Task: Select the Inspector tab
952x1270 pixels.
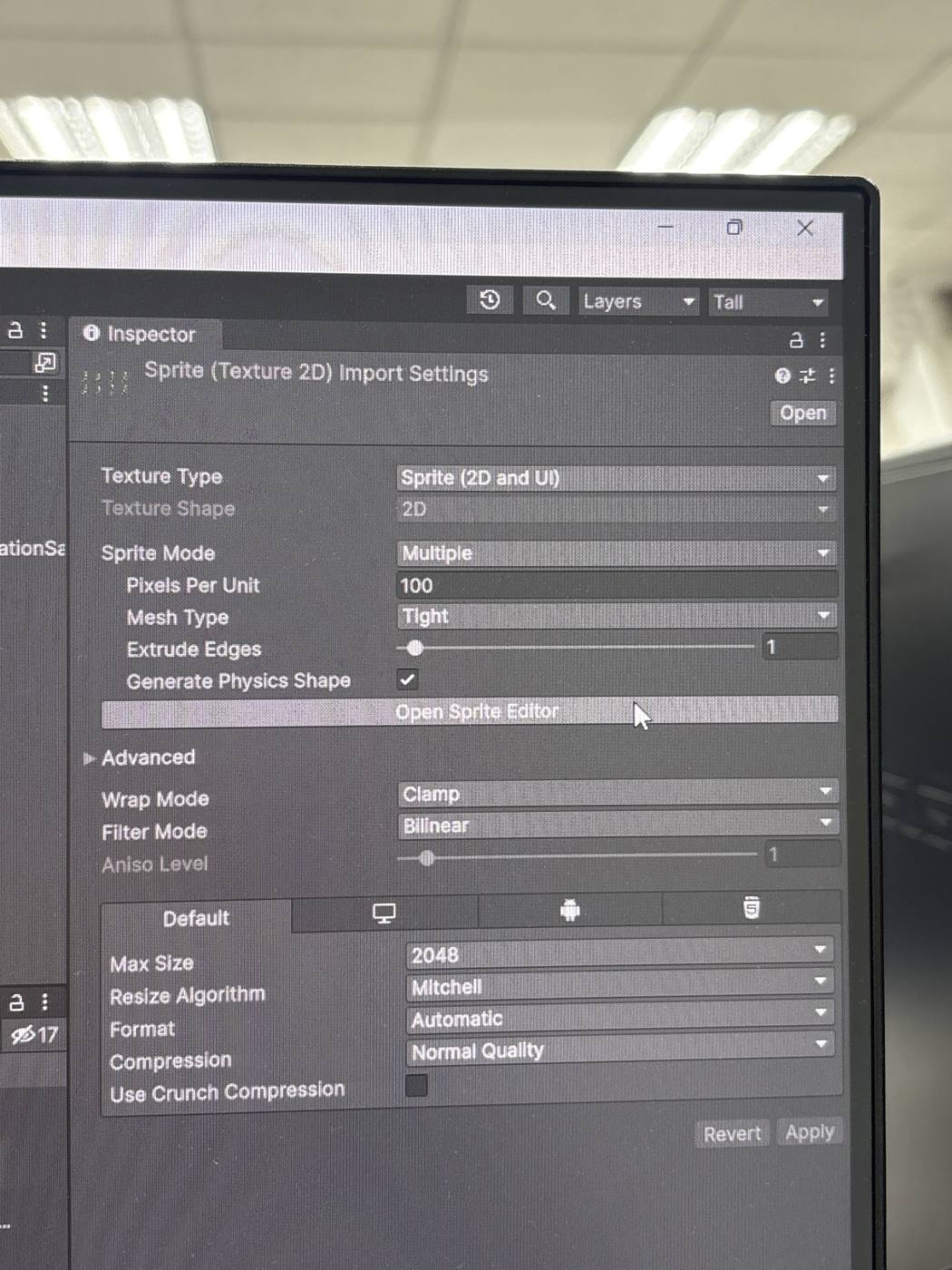Action: click(145, 334)
